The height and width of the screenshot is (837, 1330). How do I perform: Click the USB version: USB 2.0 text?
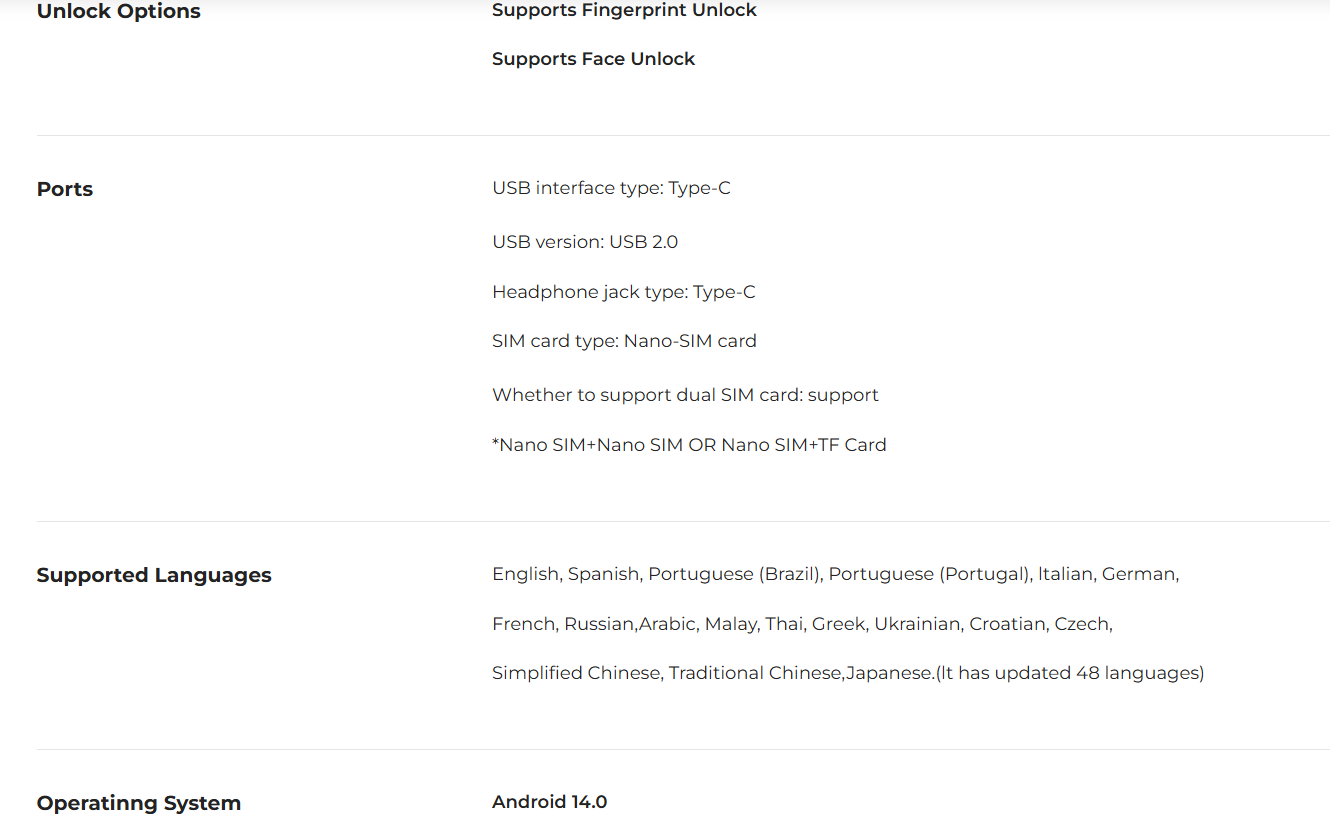point(585,242)
